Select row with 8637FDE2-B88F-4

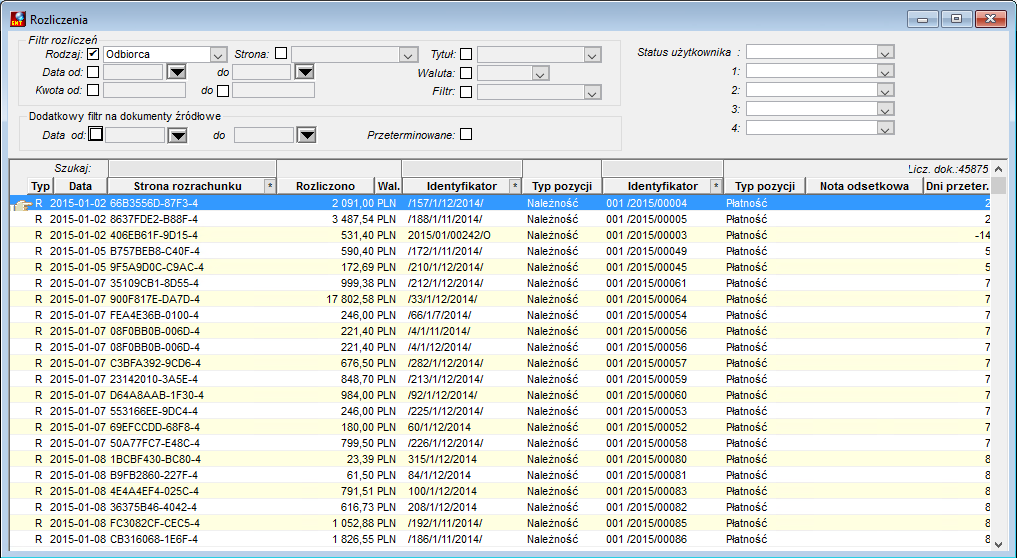point(500,219)
